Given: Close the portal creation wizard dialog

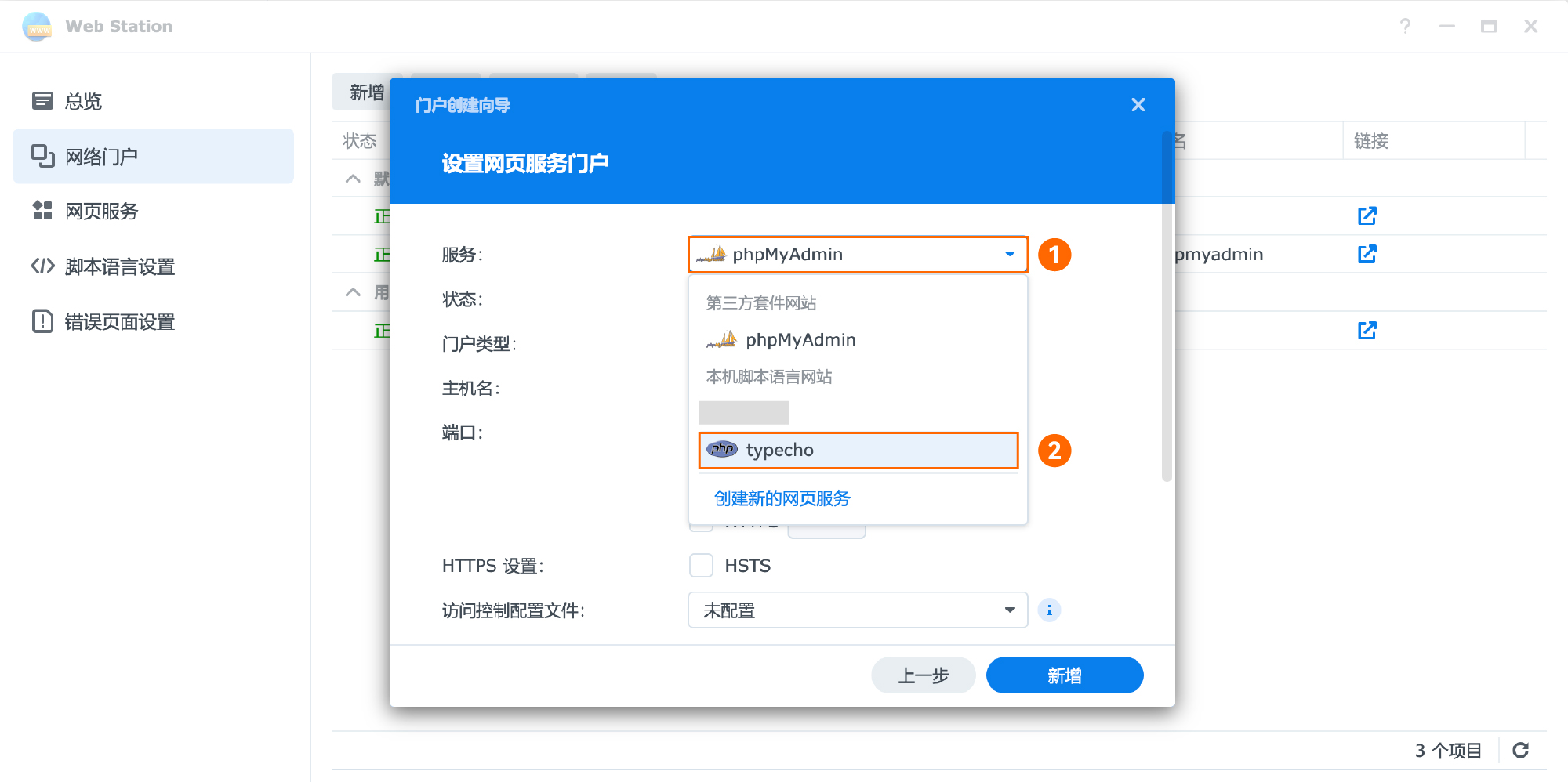Looking at the screenshot, I should (1138, 105).
